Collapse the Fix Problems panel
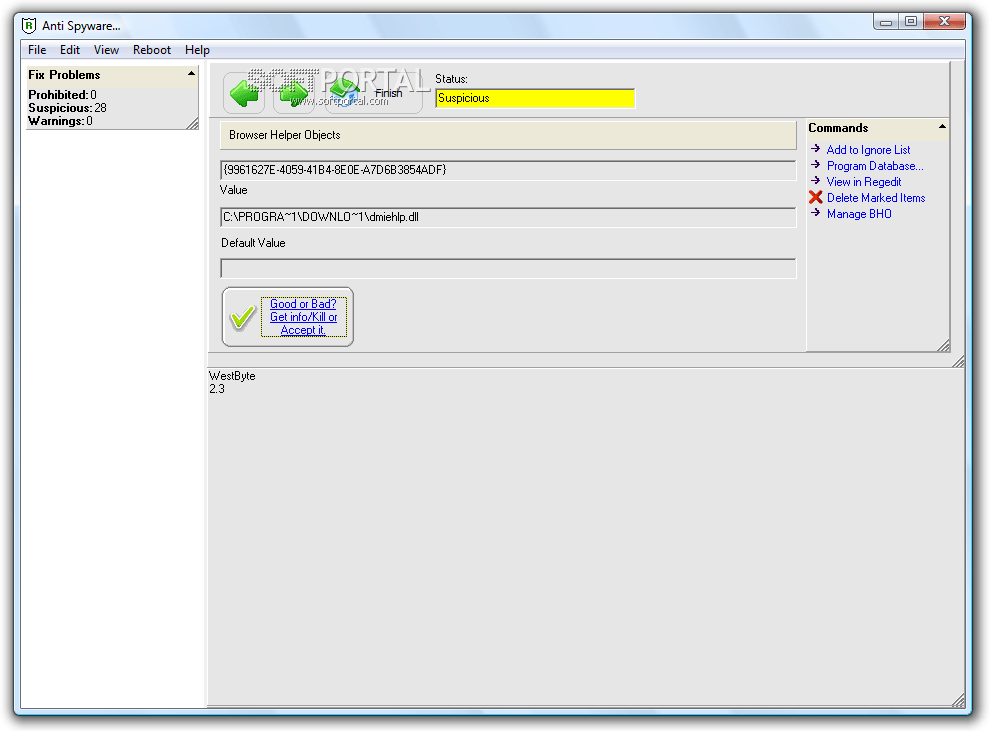Image resolution: width=990 pixels, height=731 pixels. coord(191,74)
